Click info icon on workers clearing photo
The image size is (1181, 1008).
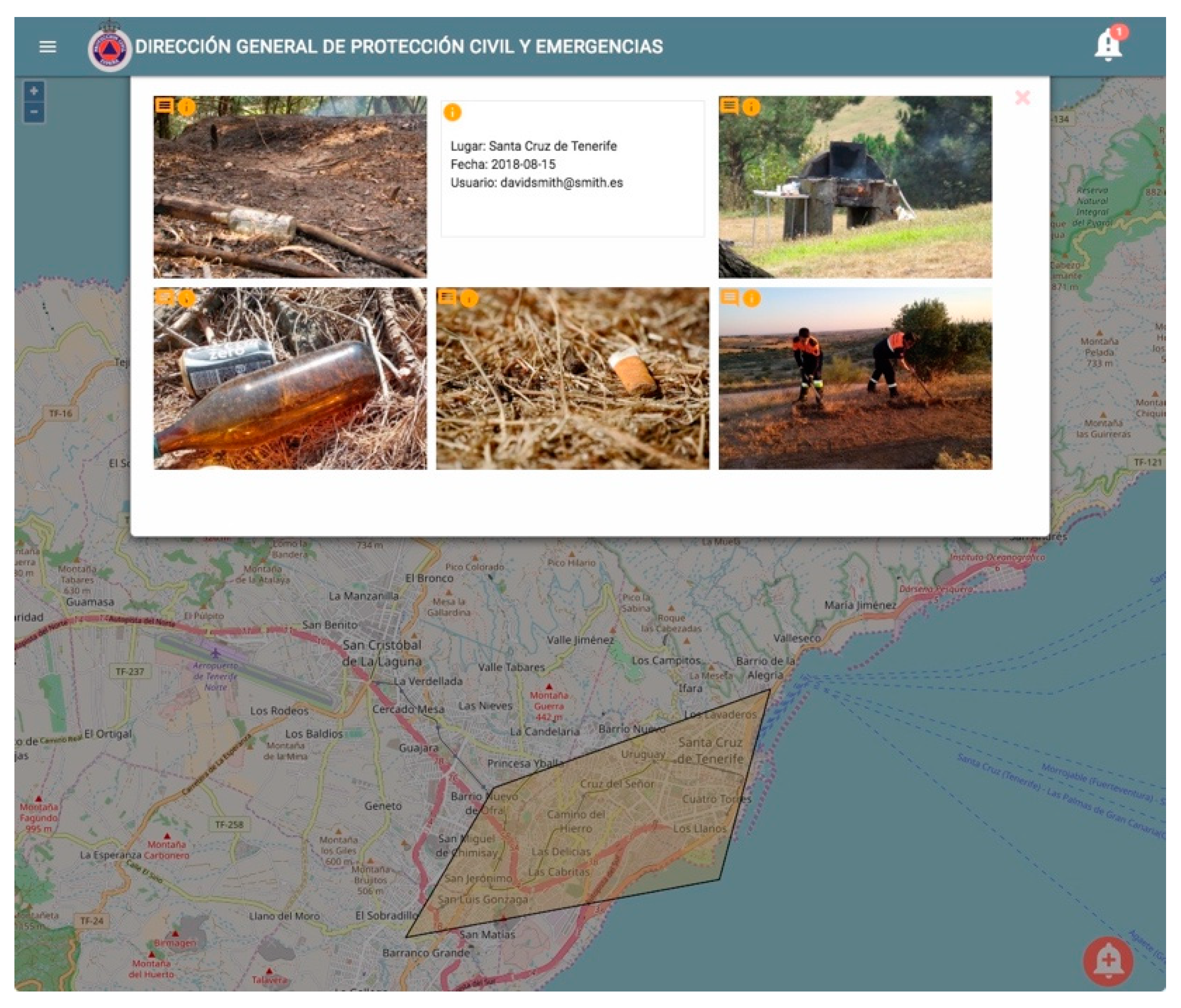coord(751,298)
